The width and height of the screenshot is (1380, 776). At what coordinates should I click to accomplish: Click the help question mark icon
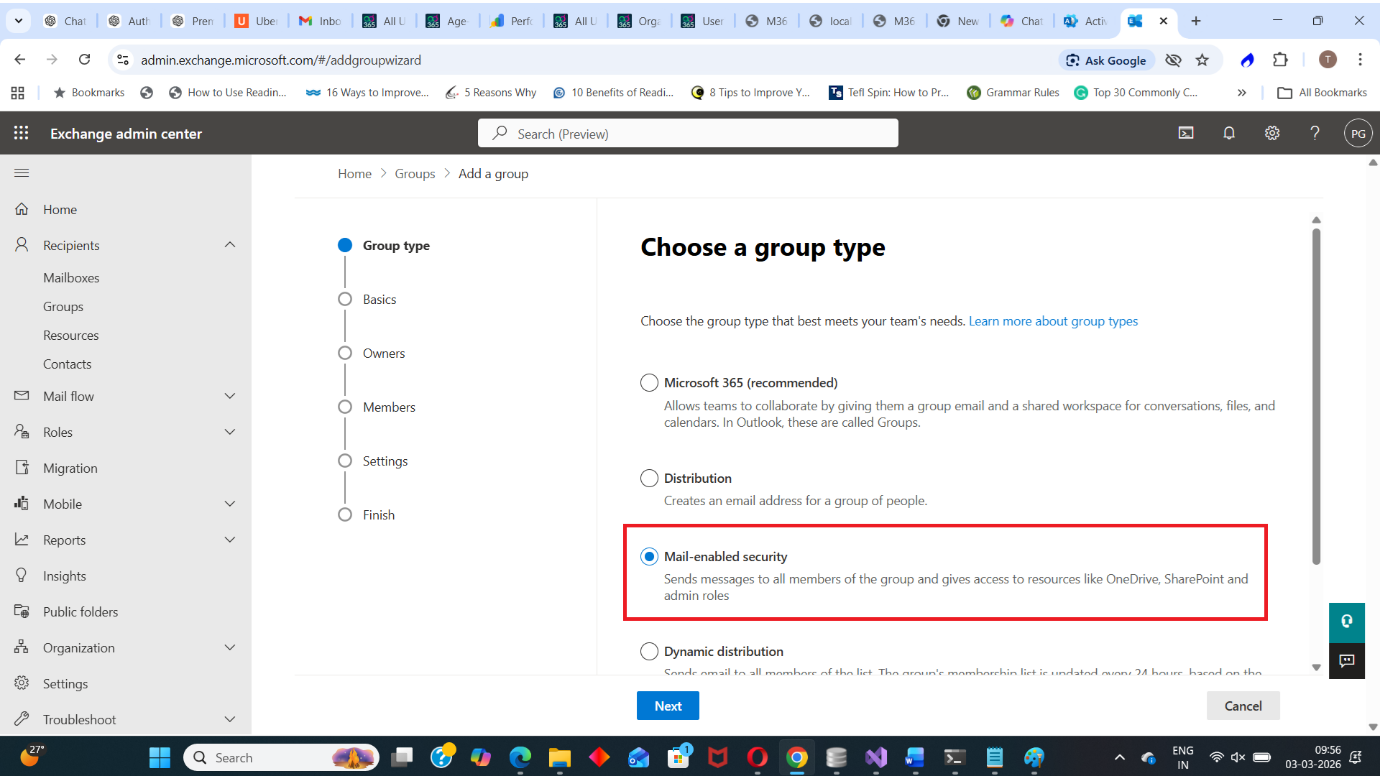(1315, 133)
